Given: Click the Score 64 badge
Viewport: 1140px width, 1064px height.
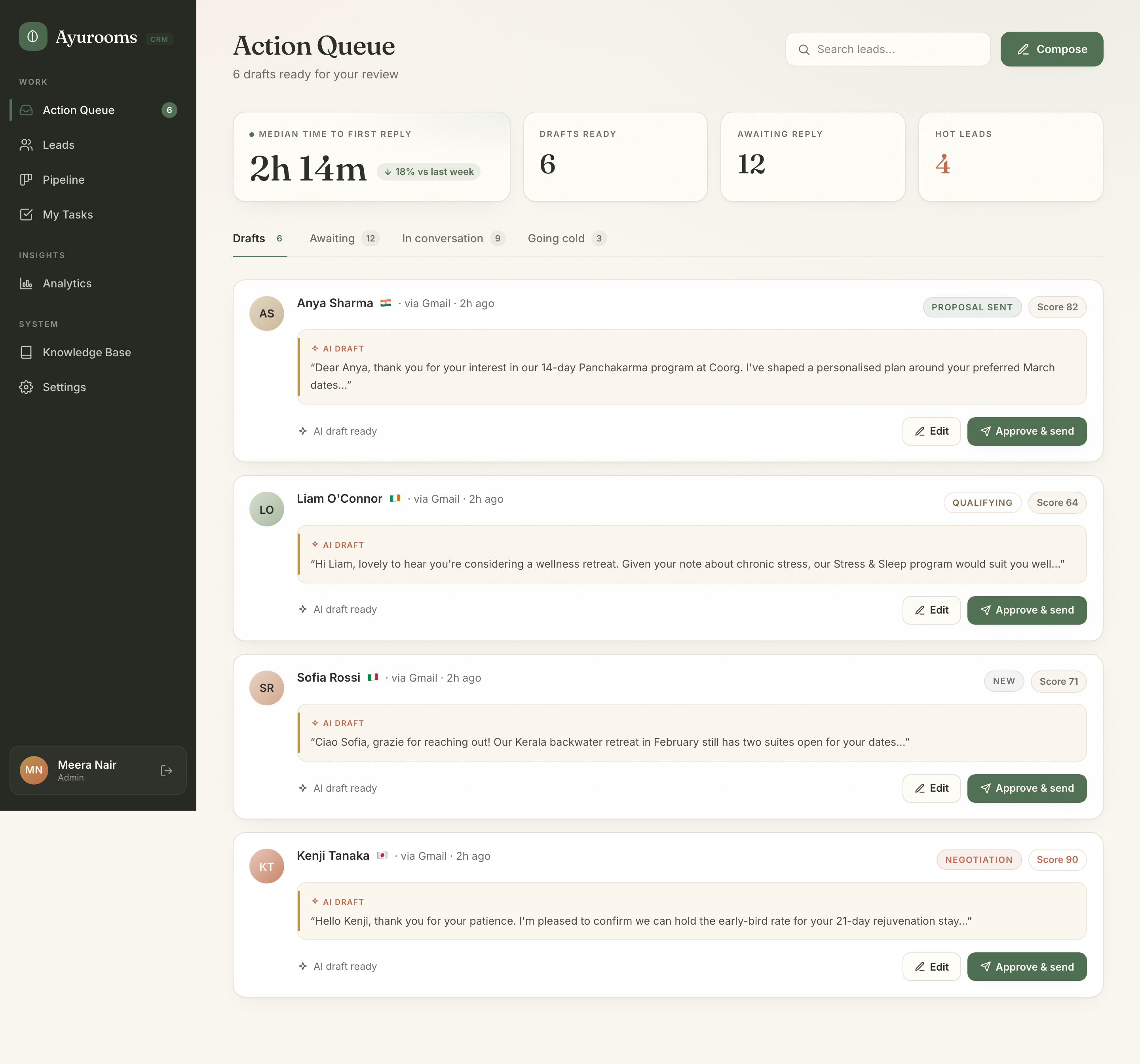Looking at the screenshot, I should 1057,502.
